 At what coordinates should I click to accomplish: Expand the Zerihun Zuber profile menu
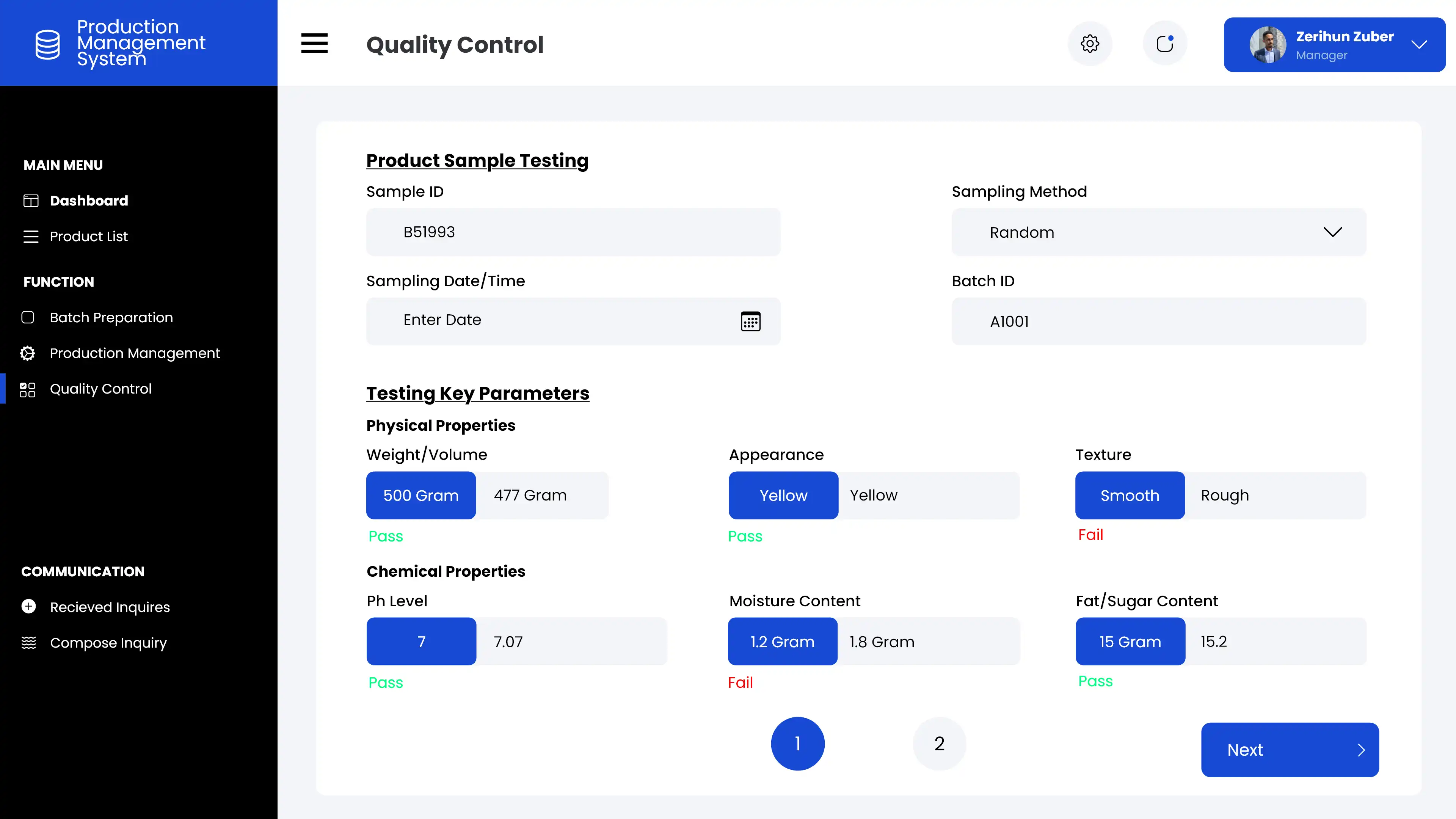(x=1419, y=45)
